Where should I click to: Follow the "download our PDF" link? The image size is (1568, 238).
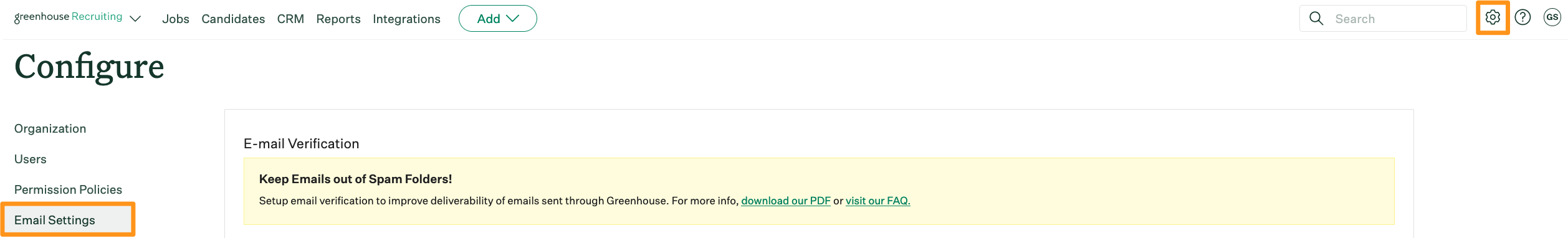[786, 201]
